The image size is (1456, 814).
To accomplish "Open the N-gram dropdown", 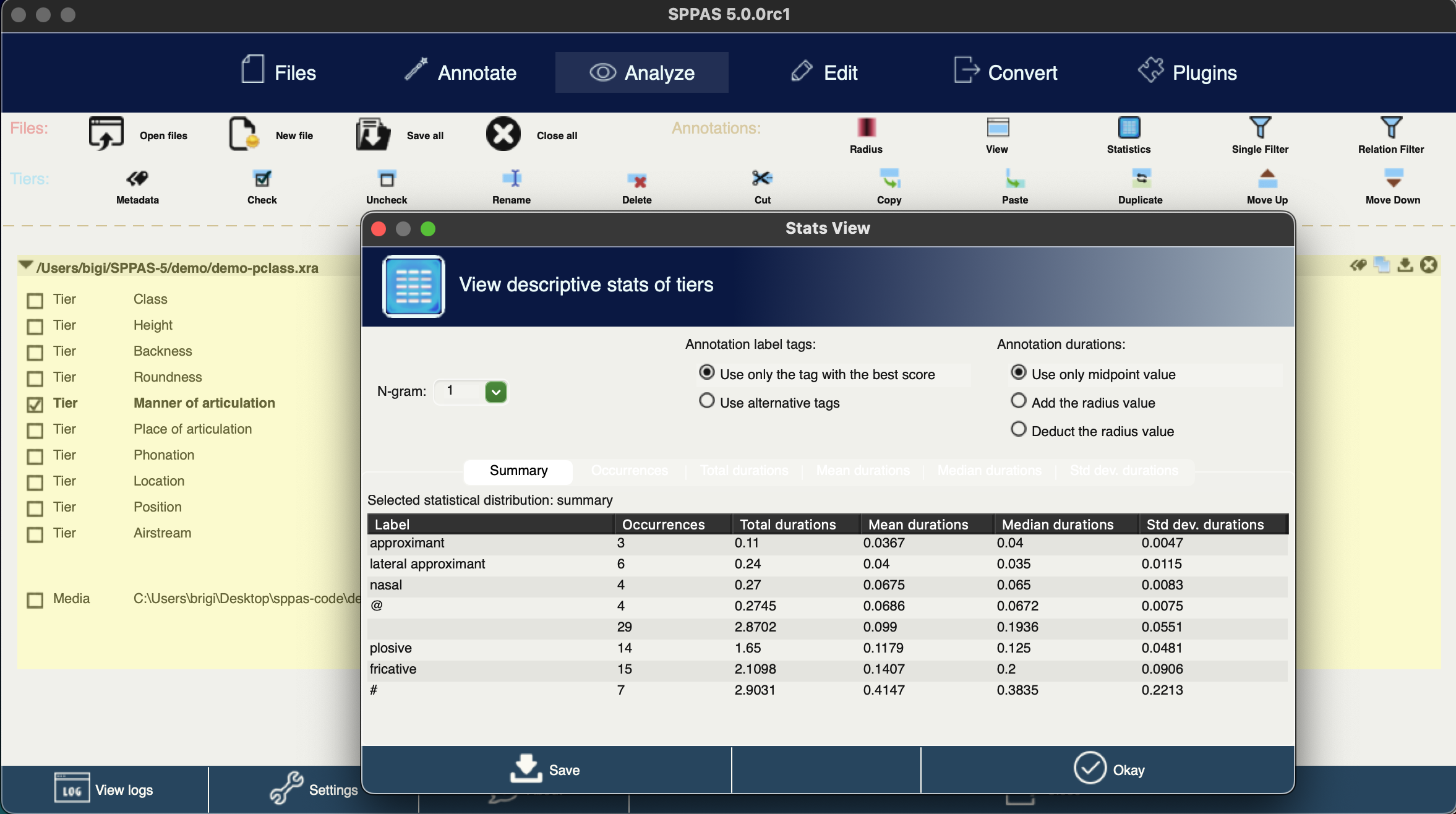I will (497, 392).
